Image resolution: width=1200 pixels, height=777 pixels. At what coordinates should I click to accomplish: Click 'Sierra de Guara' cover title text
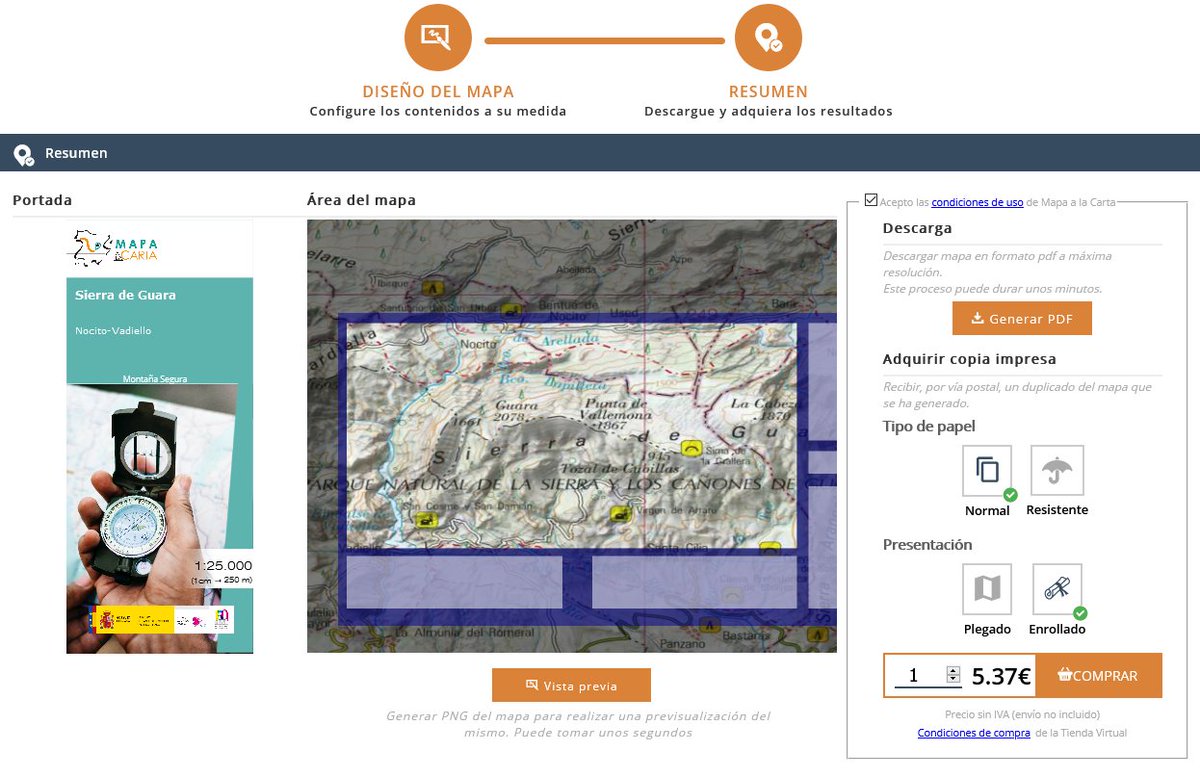pos(125,295)
